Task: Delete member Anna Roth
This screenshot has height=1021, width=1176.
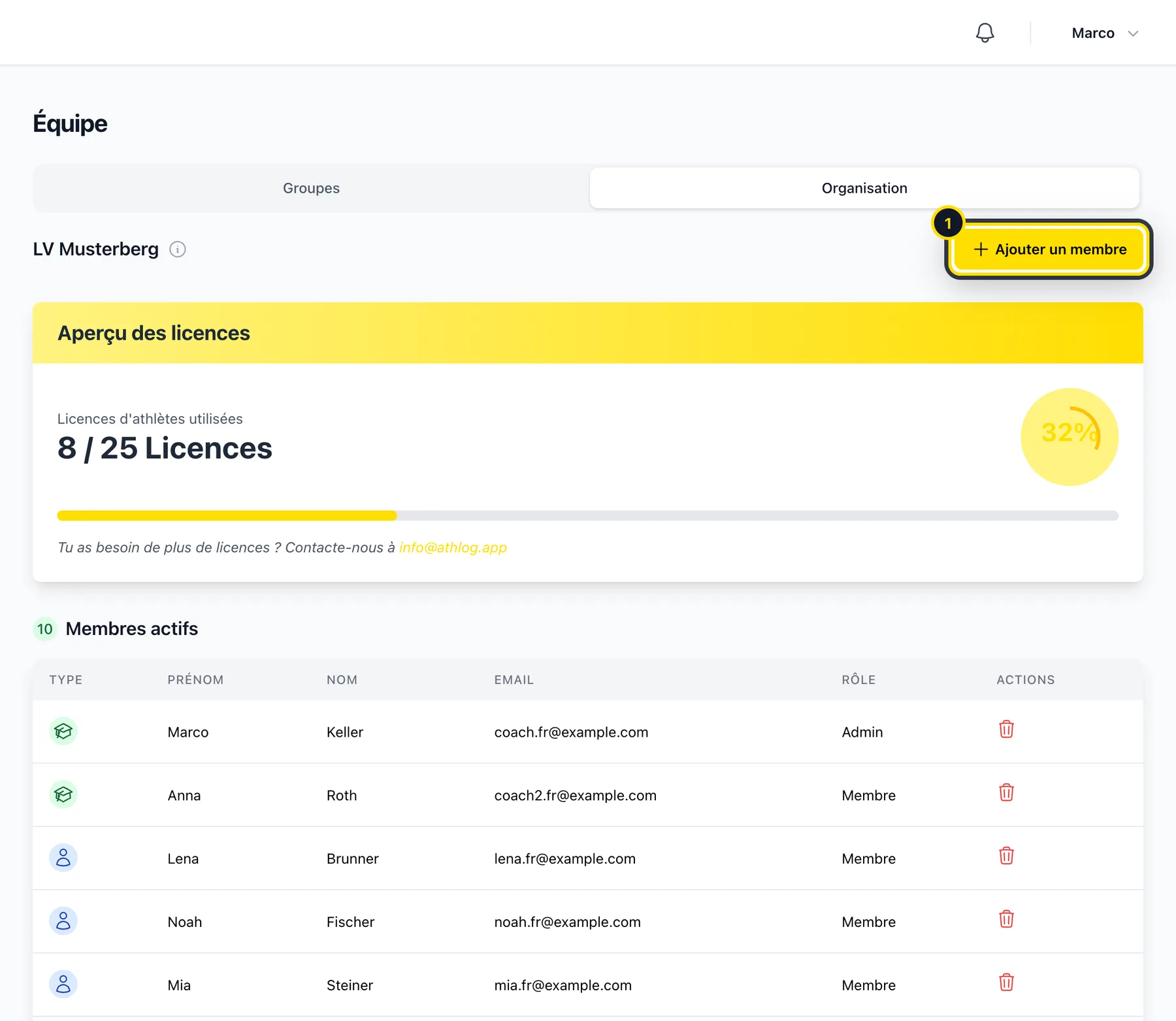Action: tap(1006, 792)
